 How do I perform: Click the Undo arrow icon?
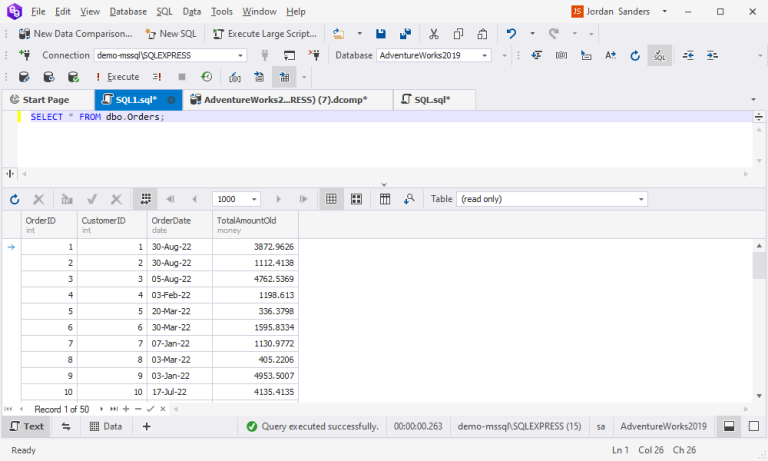(x=511, y=34)
